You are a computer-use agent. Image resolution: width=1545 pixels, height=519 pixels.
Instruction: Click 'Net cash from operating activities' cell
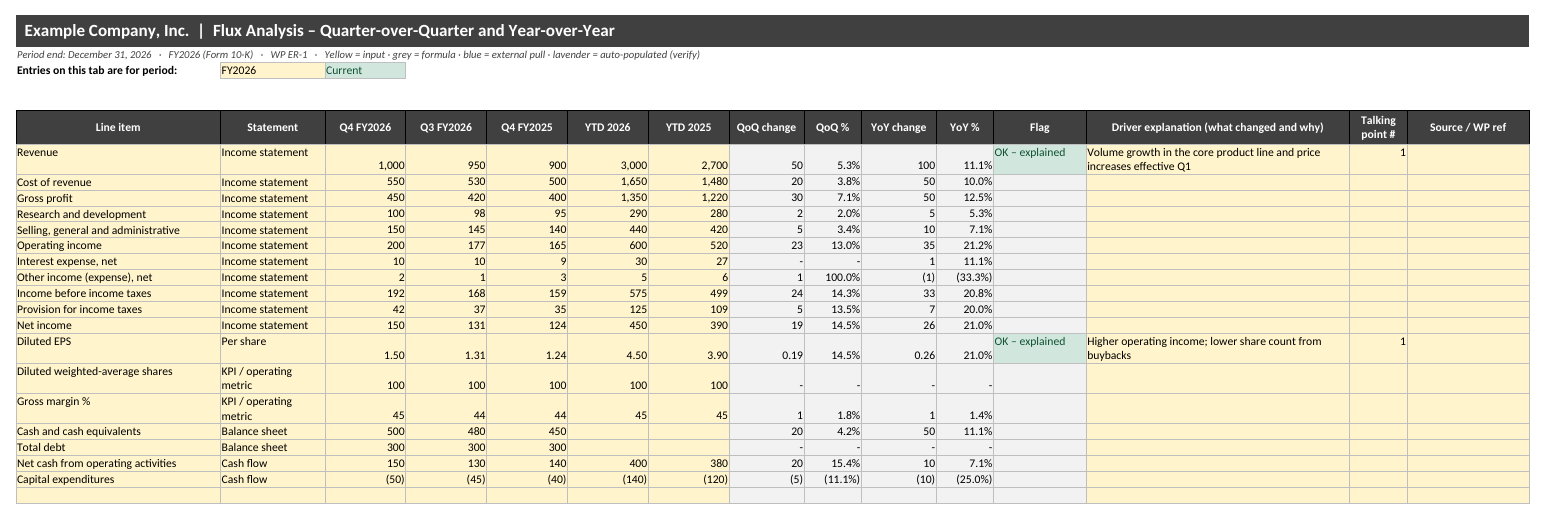pyautogui.click(x=118, y=464)
